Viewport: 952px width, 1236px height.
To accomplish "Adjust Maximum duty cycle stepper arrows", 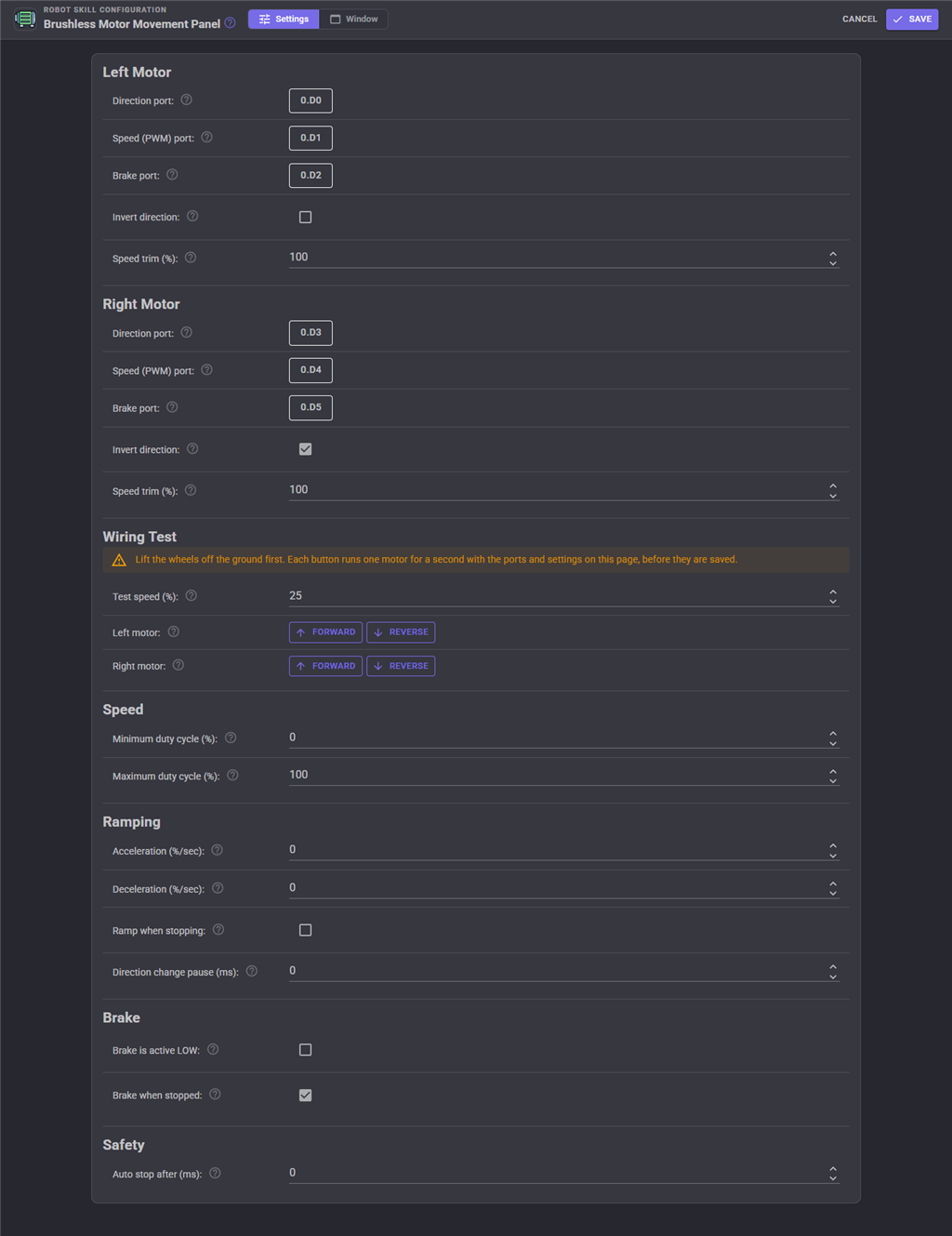I will click(833, 776).
